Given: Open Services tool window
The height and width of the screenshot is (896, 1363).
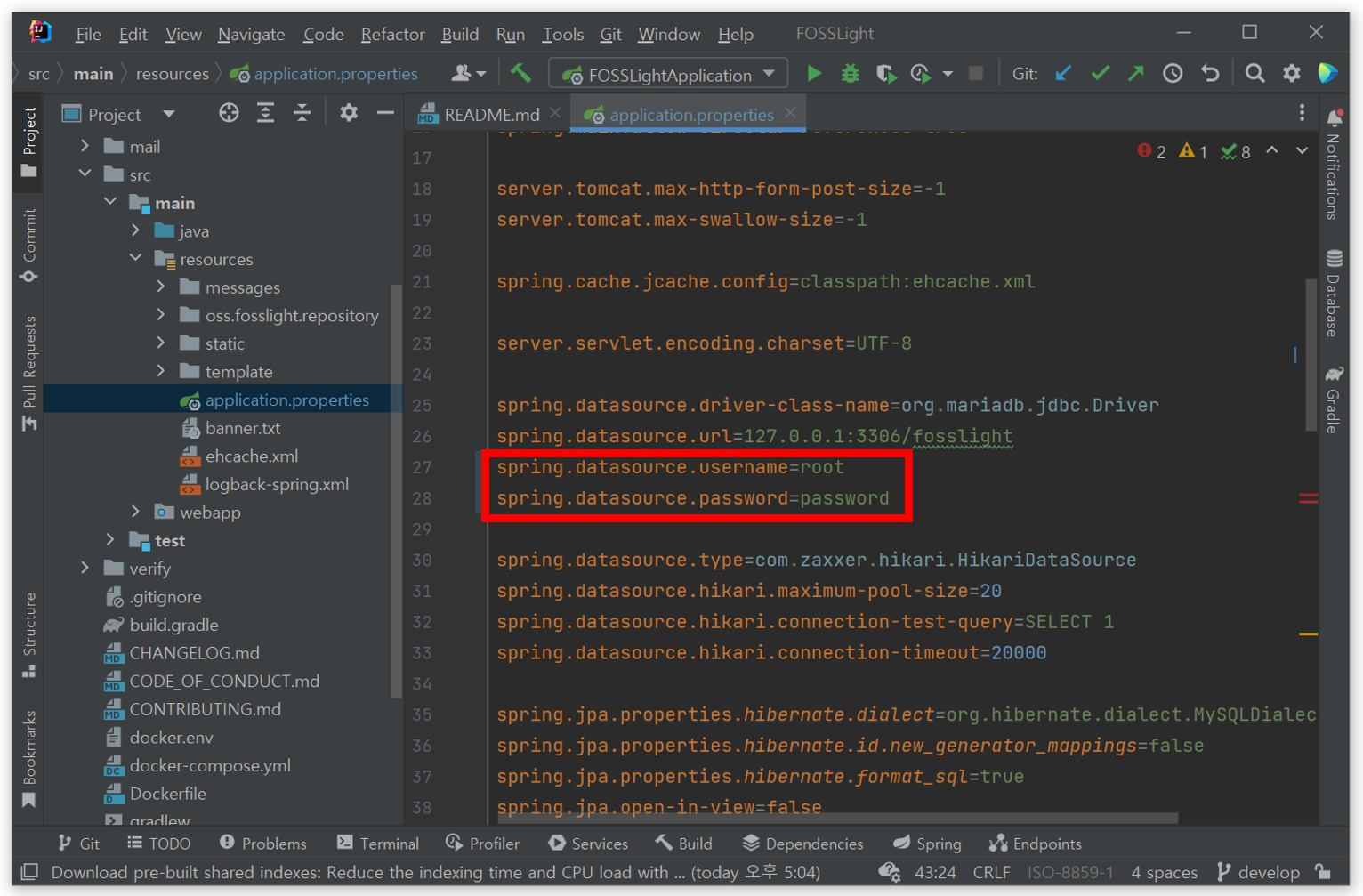Looking at the screenshot, I should click(588, 844).
